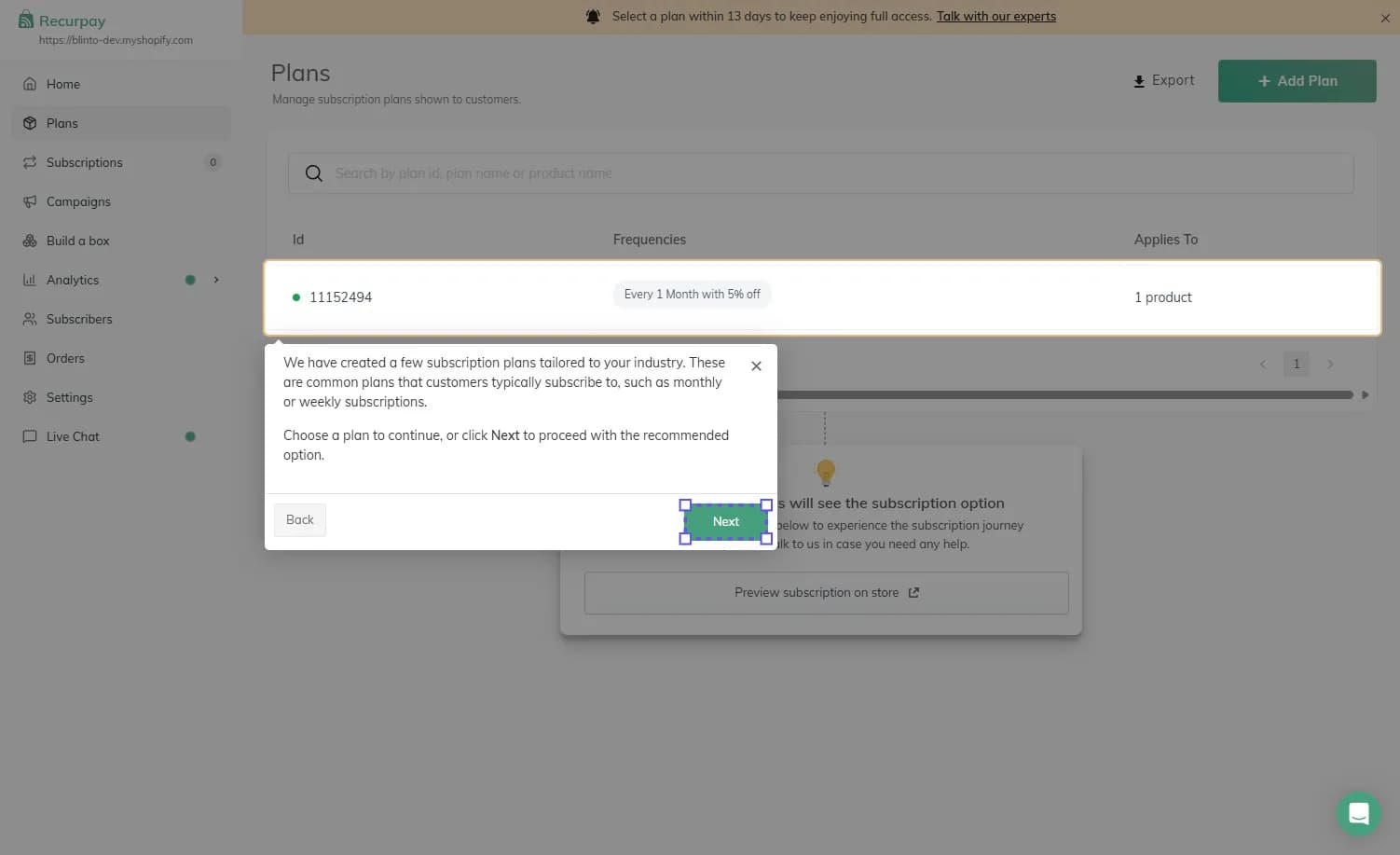Expand the Analytics submenu chevron
The height and width of the screenshot is (855, 1400).
[216, 280]
